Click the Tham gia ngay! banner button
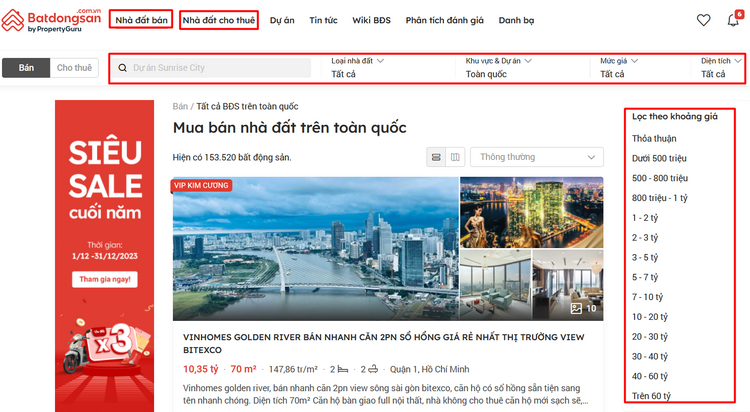The height and width of the screenshot is (412, 750). 105,280
